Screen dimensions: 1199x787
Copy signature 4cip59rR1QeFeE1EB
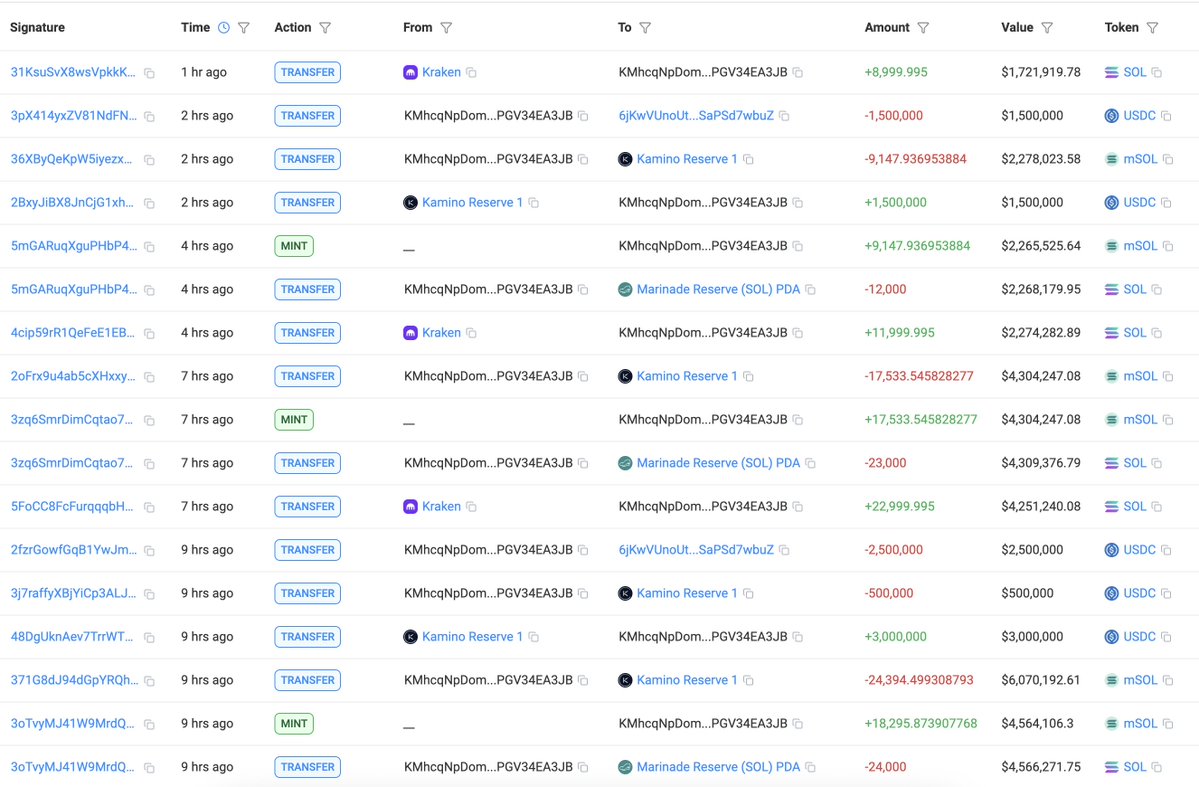pyautogui.click(x=149, y=334)
